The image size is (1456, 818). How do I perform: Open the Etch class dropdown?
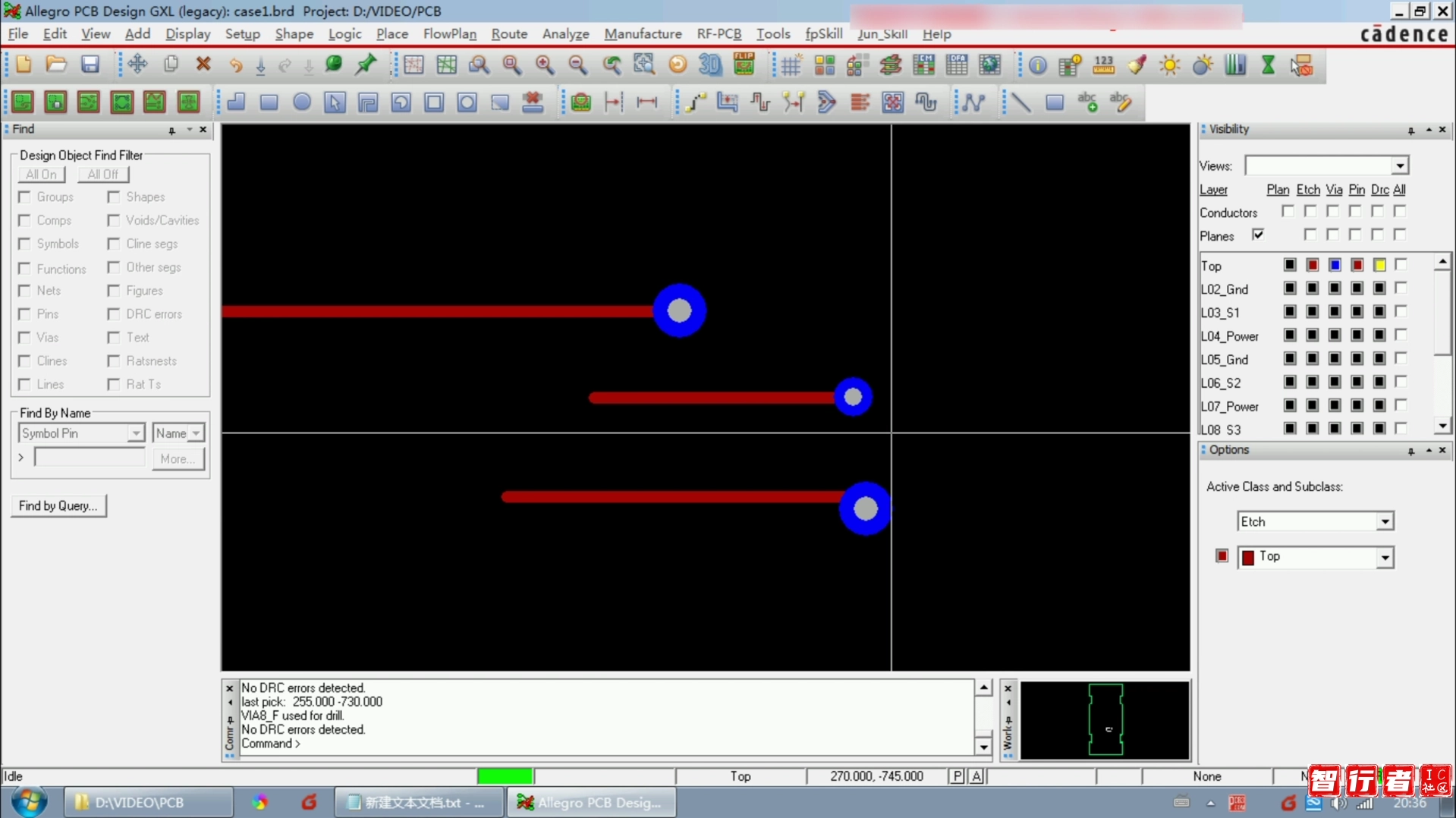coord(1385,522)
